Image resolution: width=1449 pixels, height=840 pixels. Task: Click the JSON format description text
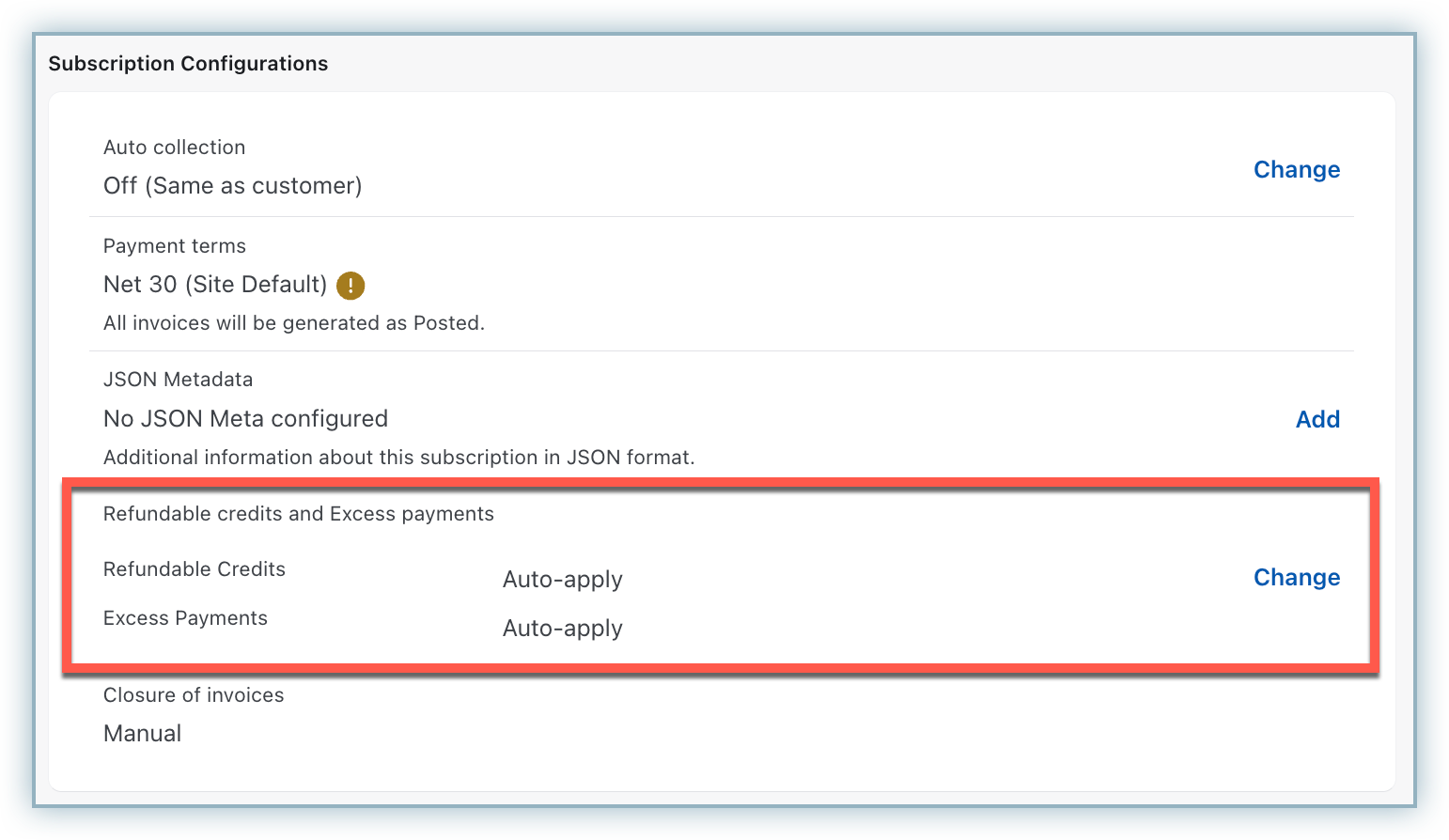point(398,458)
